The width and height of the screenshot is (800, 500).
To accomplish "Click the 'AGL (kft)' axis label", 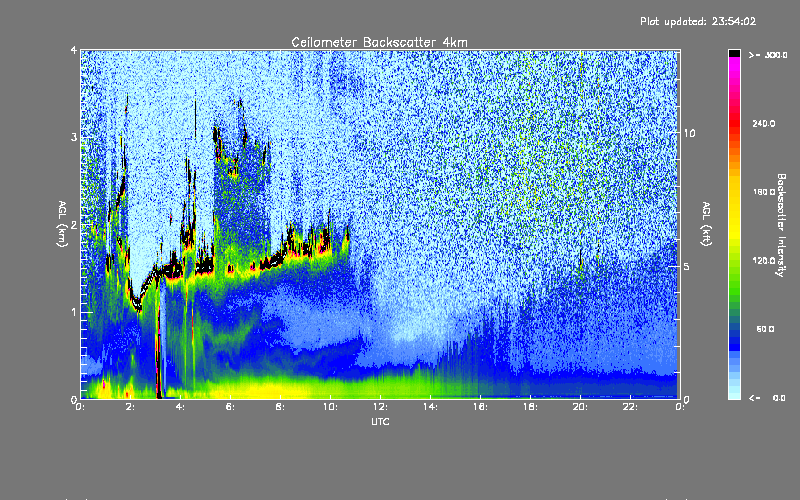I will [707, 224].
